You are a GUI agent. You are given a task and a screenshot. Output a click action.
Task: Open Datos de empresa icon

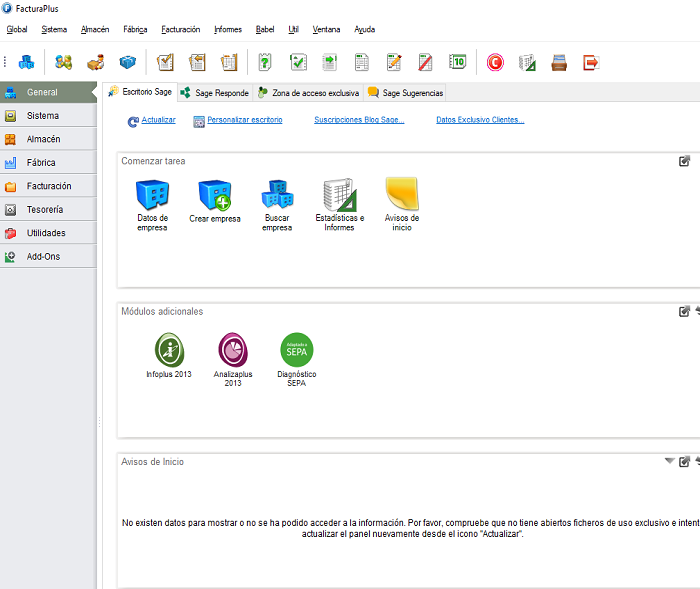pyautogui.click(x=152, y=194)
